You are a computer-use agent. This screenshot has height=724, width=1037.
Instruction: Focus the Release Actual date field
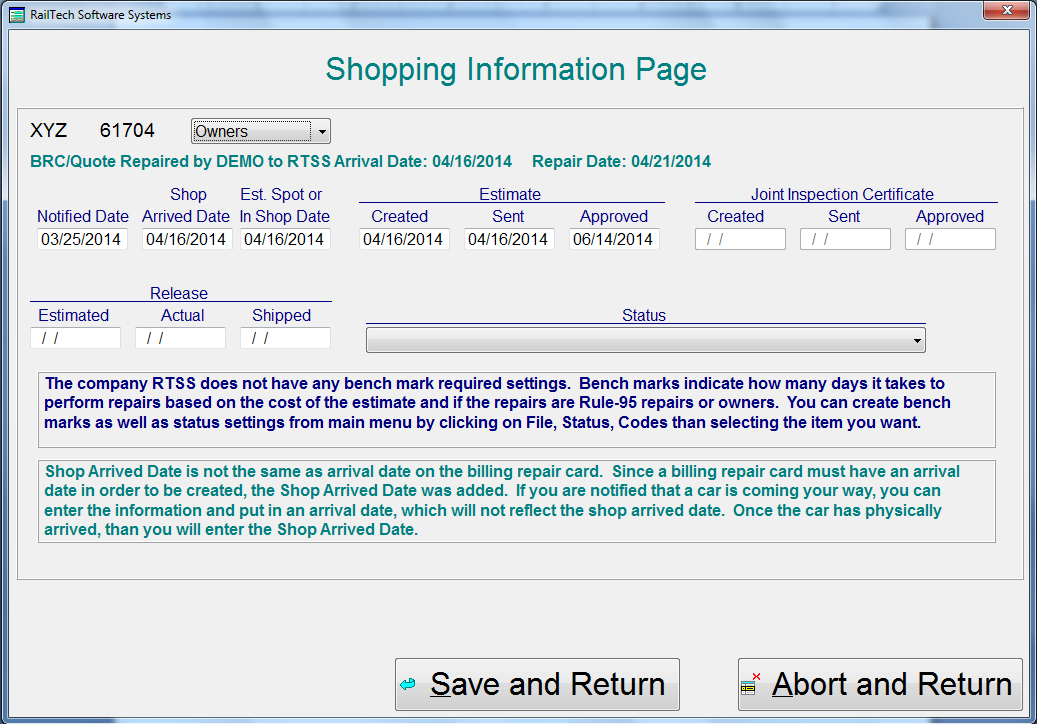tap(180, 339)
